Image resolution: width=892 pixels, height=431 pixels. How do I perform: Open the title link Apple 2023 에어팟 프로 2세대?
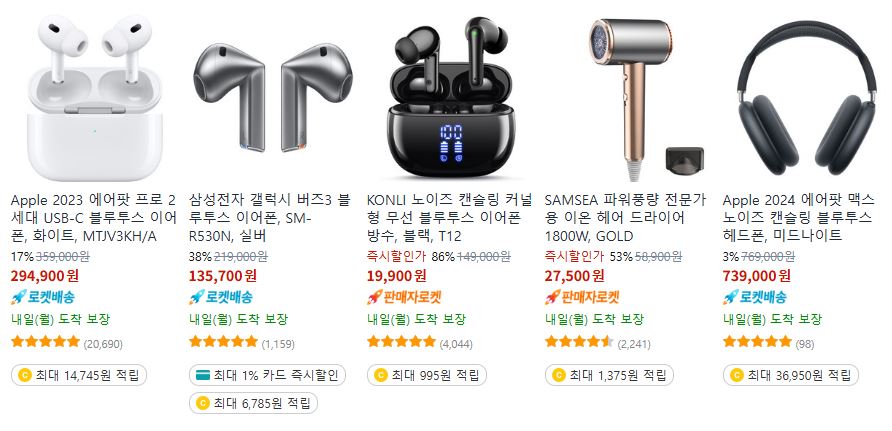pyautogui.click(x=94, y=218)
